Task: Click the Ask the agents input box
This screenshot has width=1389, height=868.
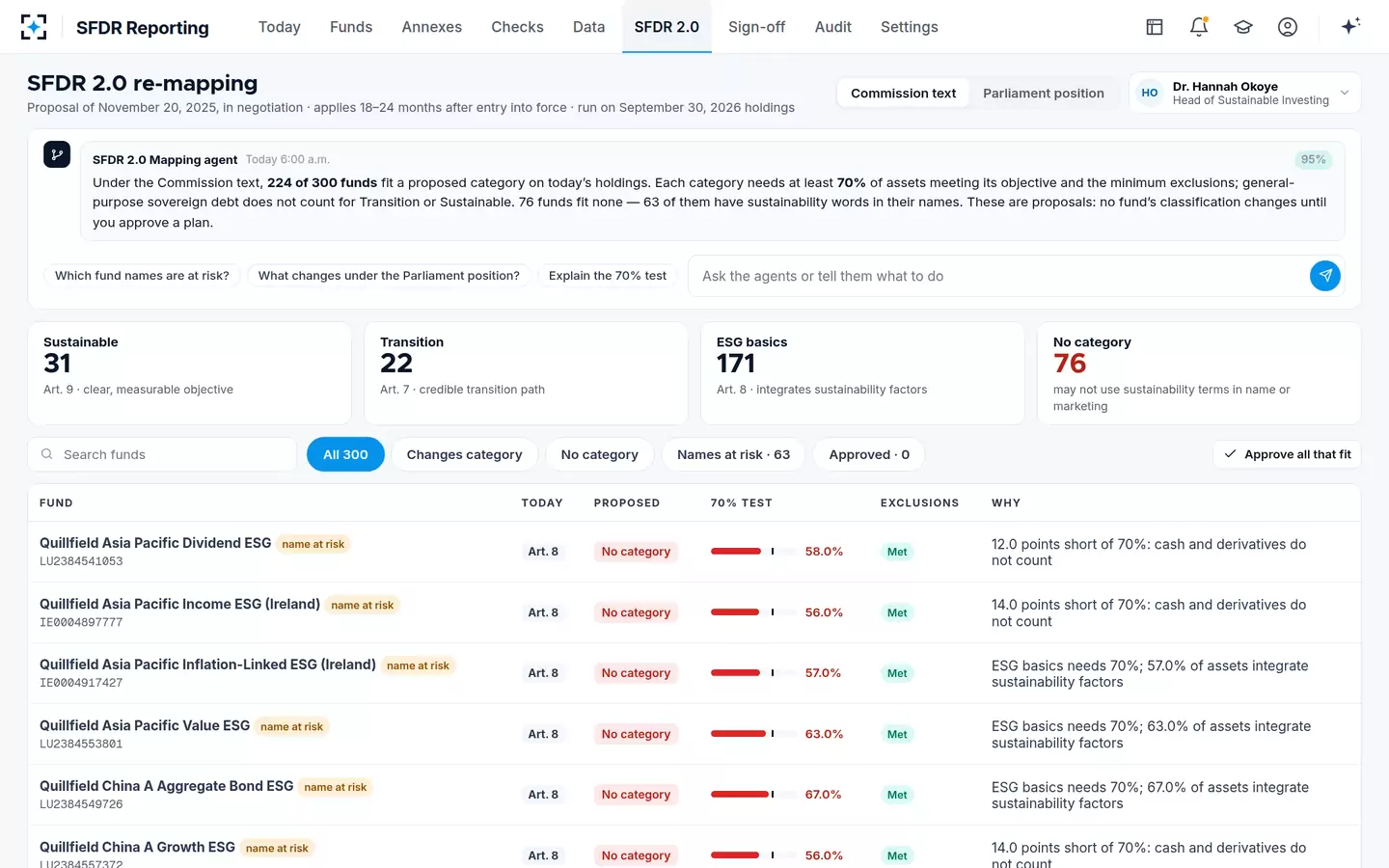Action: (x=998, y=276)
